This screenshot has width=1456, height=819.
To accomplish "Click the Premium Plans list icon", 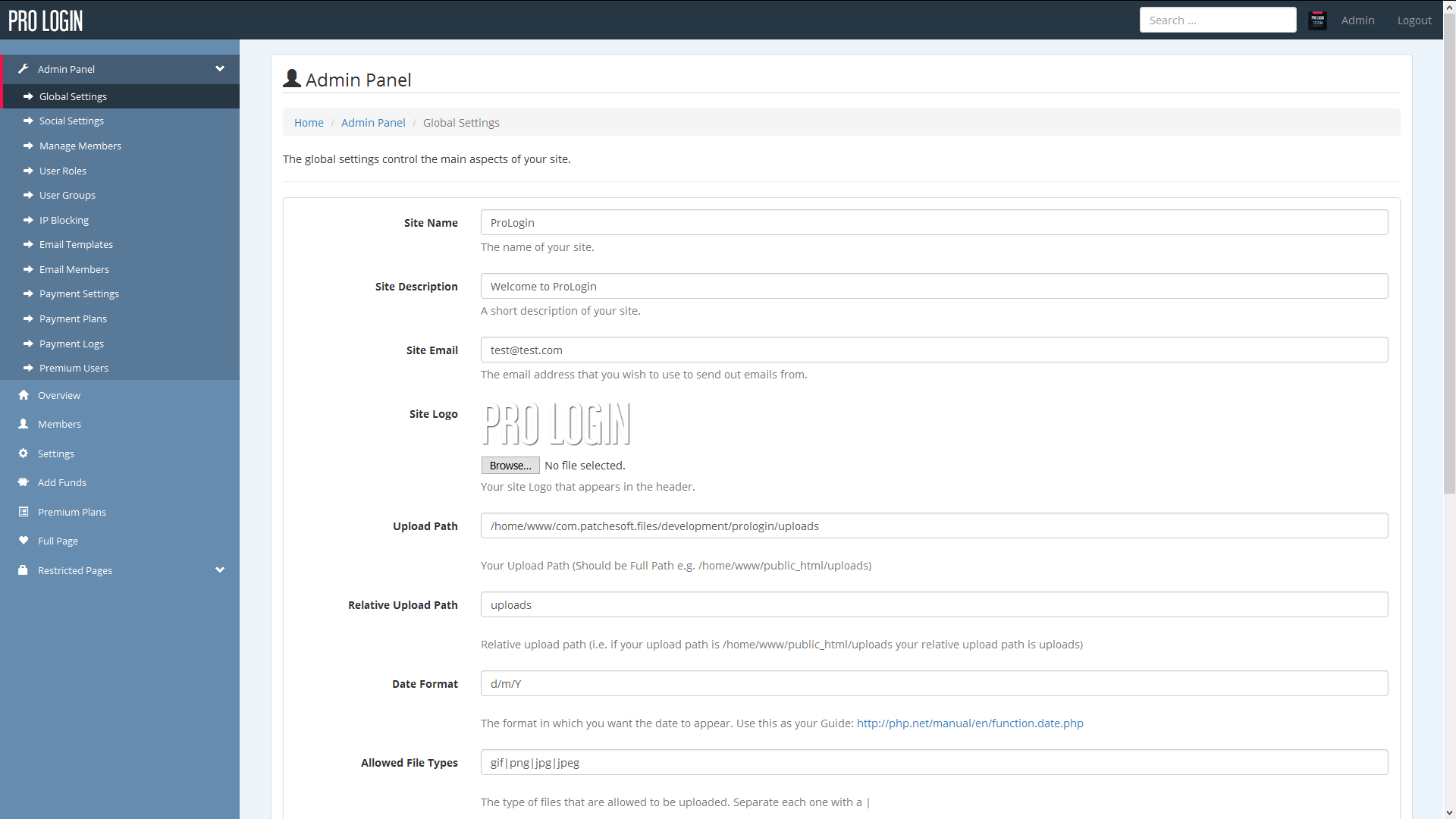I will (x=24, y=512).
